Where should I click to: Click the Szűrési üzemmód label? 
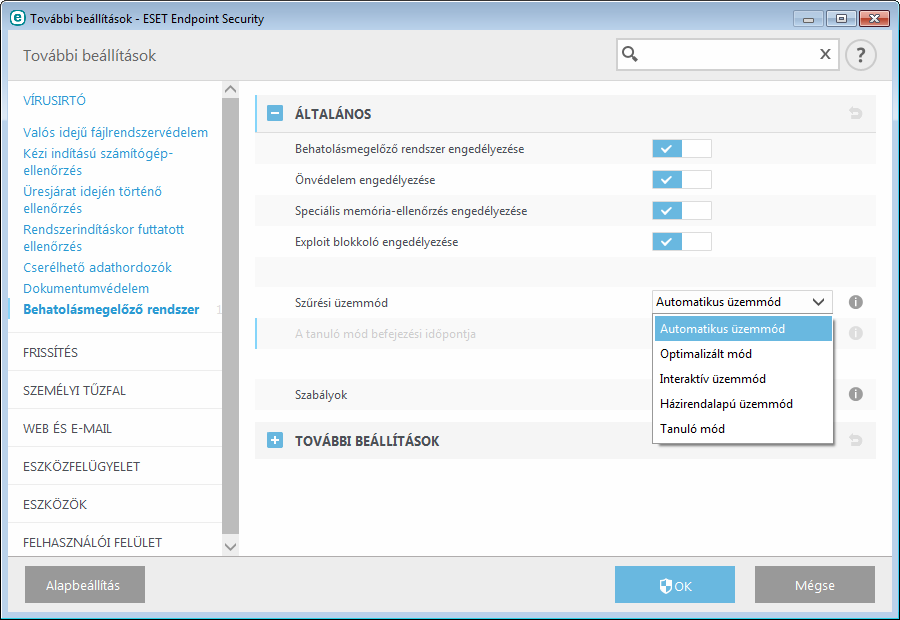(342, 303)
